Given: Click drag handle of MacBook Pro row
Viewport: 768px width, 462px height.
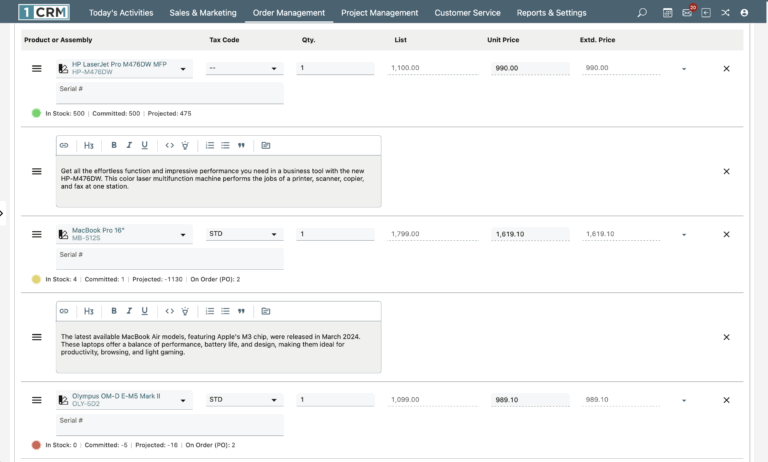Looking at the screenshot, I should pyautogui.click(x=37, y=234).
